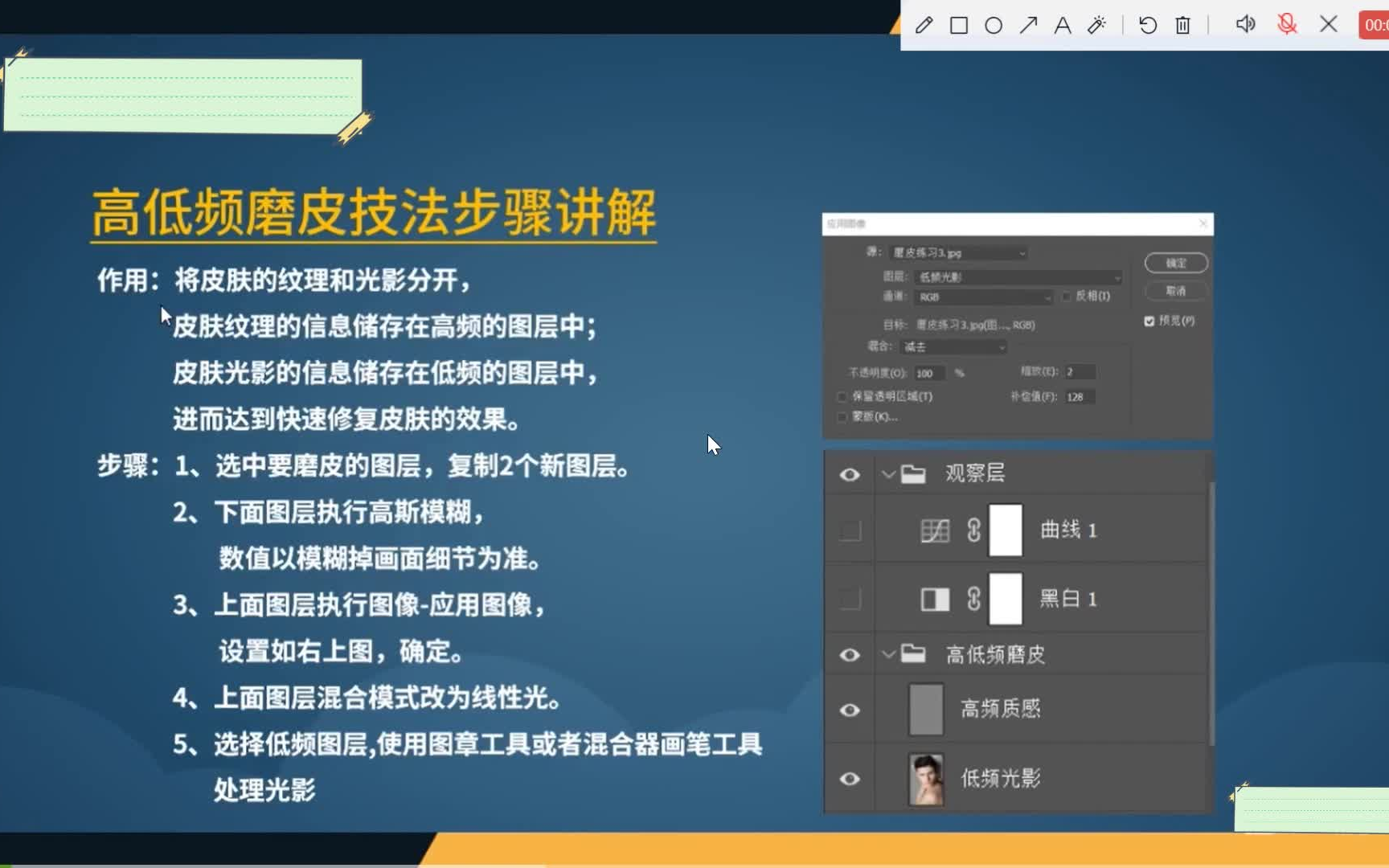The height and width of the screenshot is (868, 1389).
Task: Tick the 蒙版(K) mask checkbox
Action: pyautogui.click(x=842, y=417)
